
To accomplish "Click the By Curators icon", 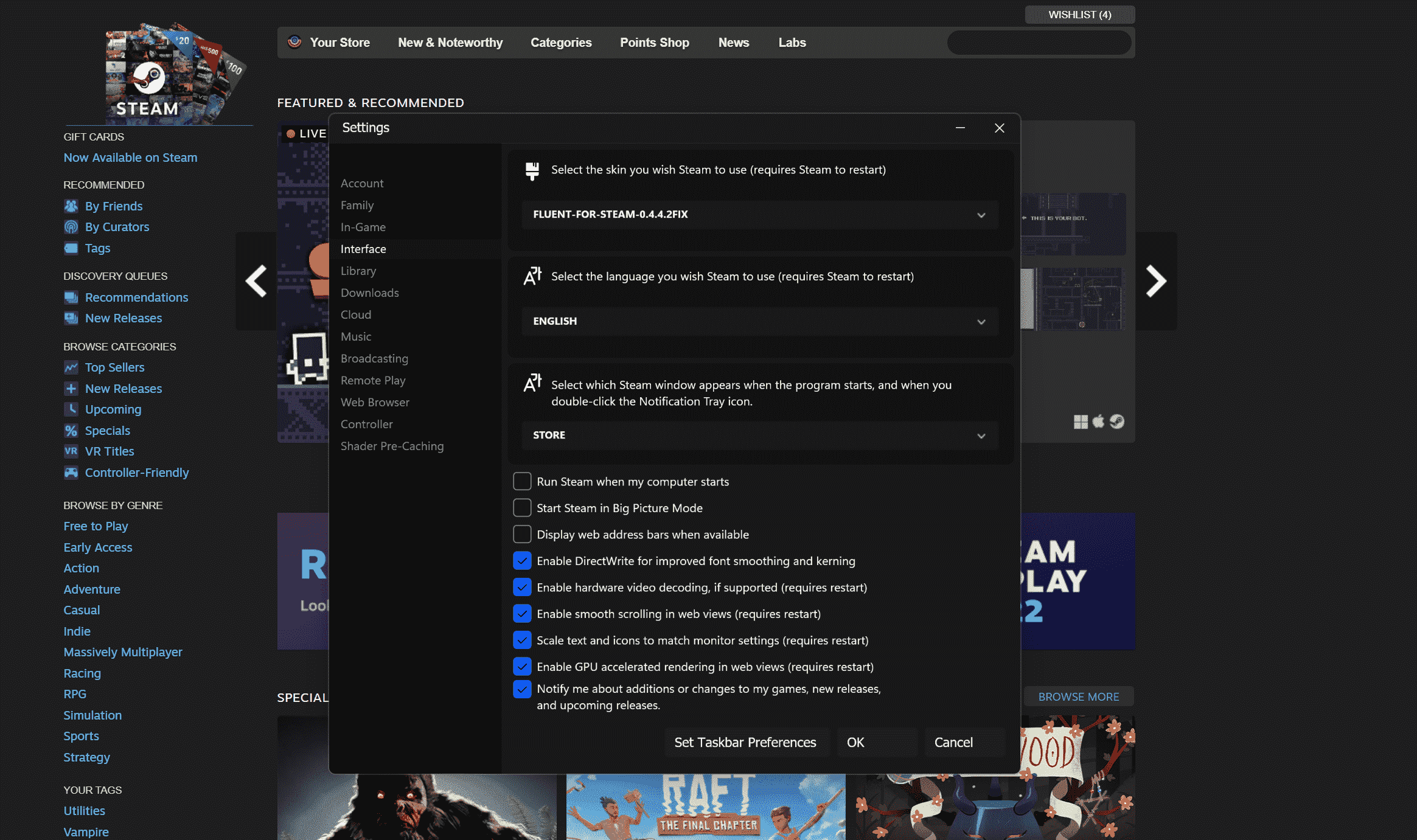I will click(71, 227).
